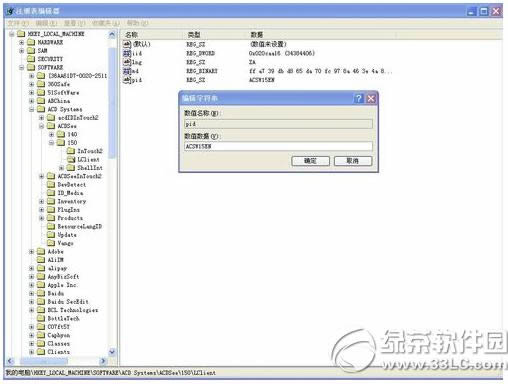The width and height of the screenshot is (508, 384).
Task: Sort by the 数据 column header
Action: coord(257,35)
